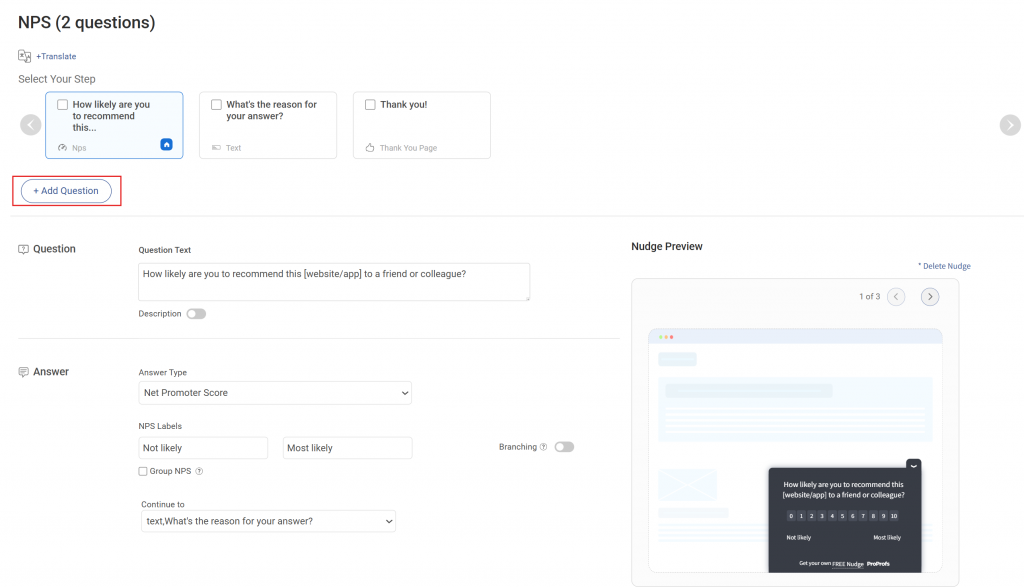1024x588 pixels.
Task: Enable the Branching toggle
Action: coord(563,447)
